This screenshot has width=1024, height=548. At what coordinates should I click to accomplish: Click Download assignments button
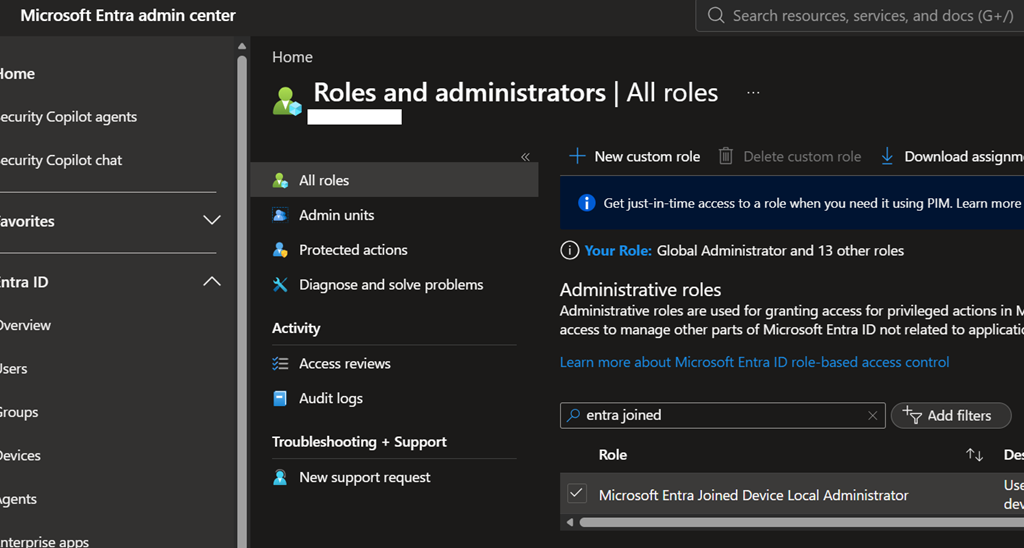(x=952, y=157)
